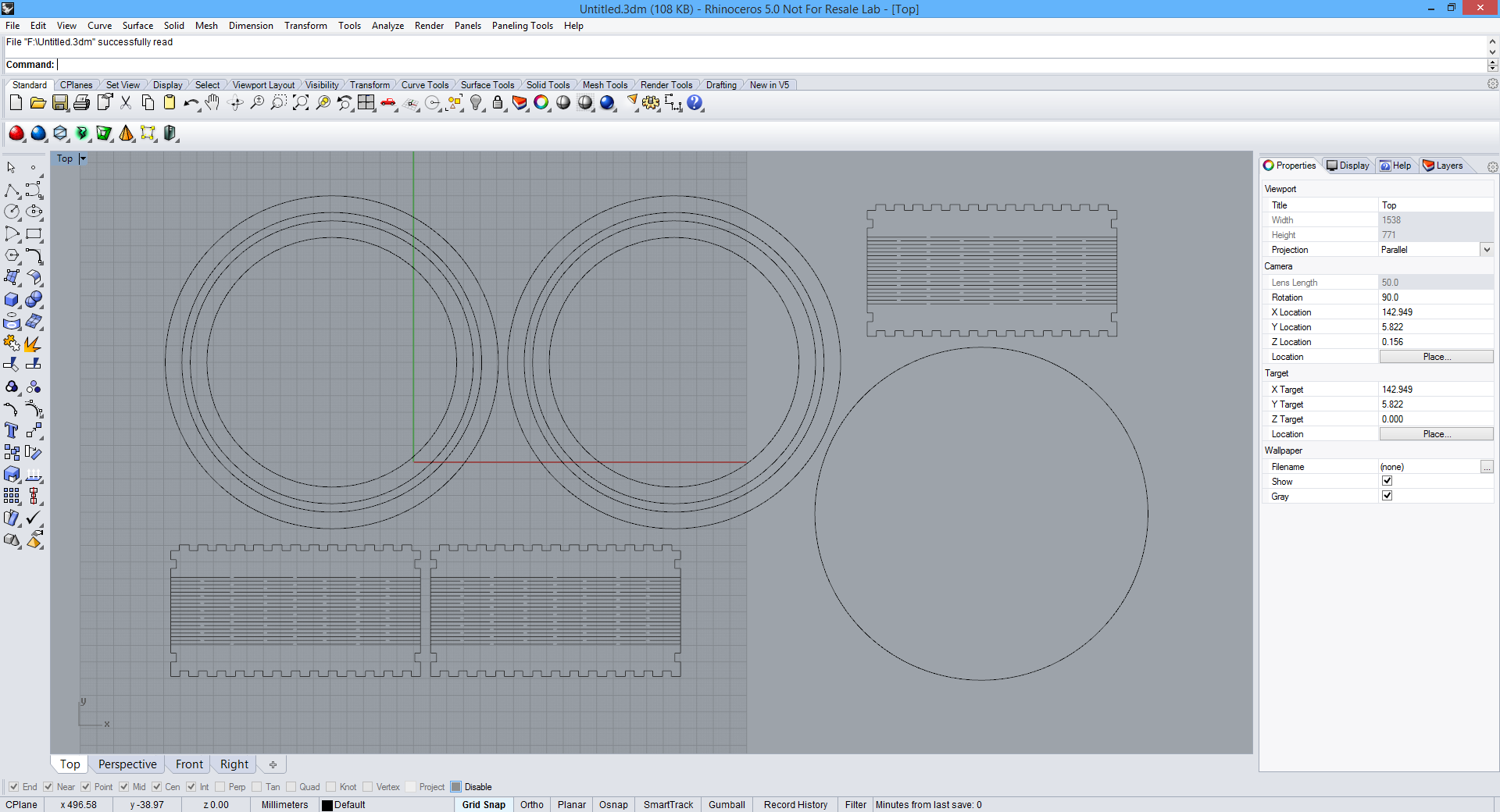Uncheck the wallpaper Gray checkbox

[x=1387, y=496]
